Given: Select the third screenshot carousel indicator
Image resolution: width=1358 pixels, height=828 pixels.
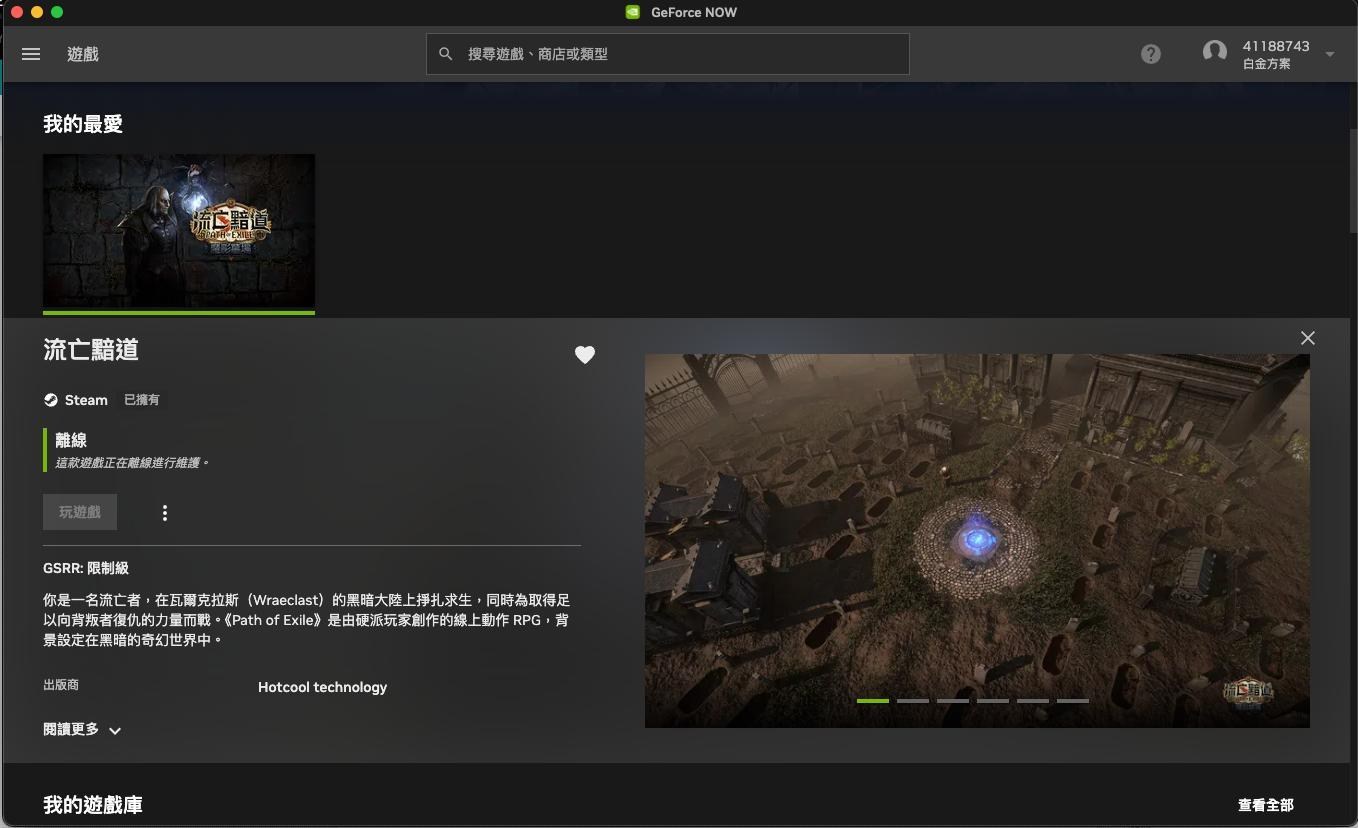Looking at the screenshot, I should click(953, 701).
